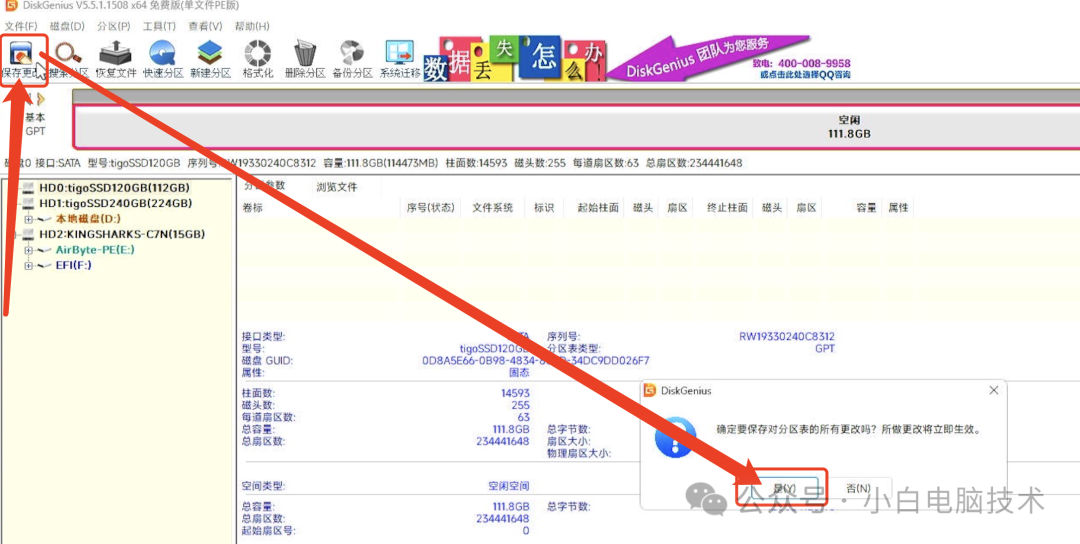Expand the local disk (D:) tree node
1080x544 pixels.
pos(28,219)
